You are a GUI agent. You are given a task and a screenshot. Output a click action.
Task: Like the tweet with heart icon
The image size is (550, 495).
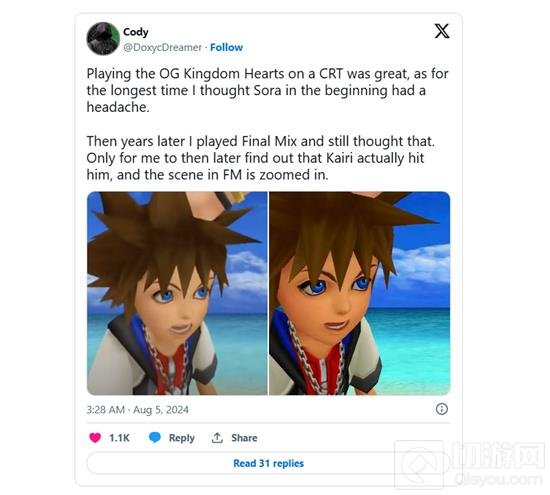coord(95,437)
